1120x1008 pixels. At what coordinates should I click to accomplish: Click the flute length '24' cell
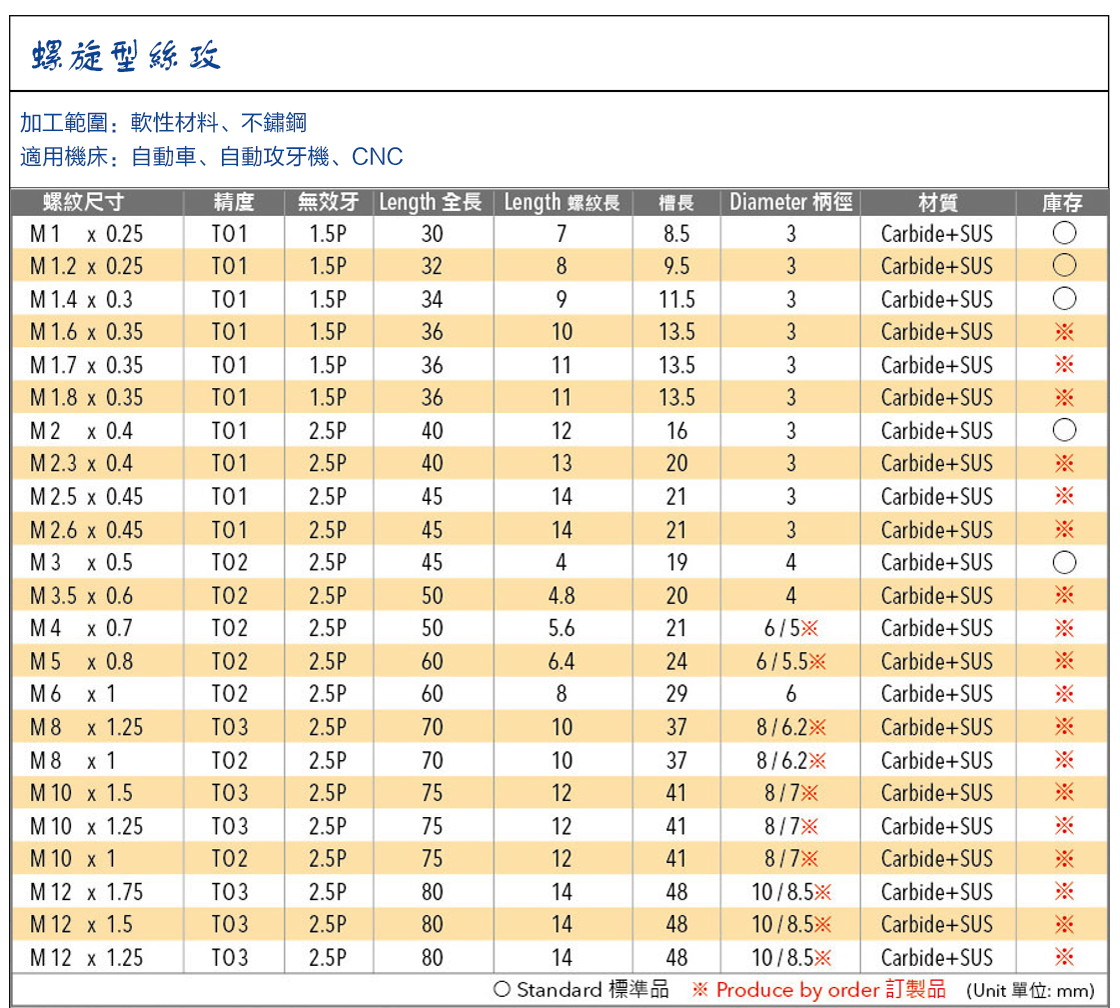click(676, 662)
